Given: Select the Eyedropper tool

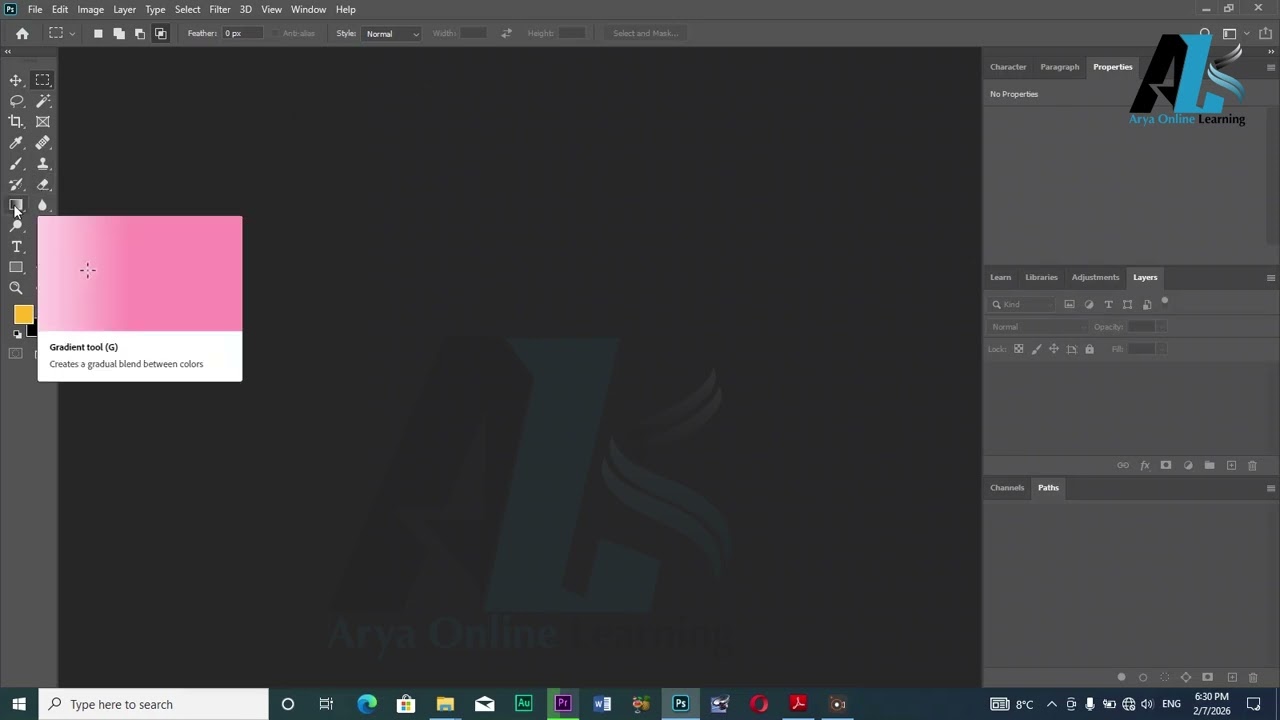Looking at the screenshot, I should (16, 143).
